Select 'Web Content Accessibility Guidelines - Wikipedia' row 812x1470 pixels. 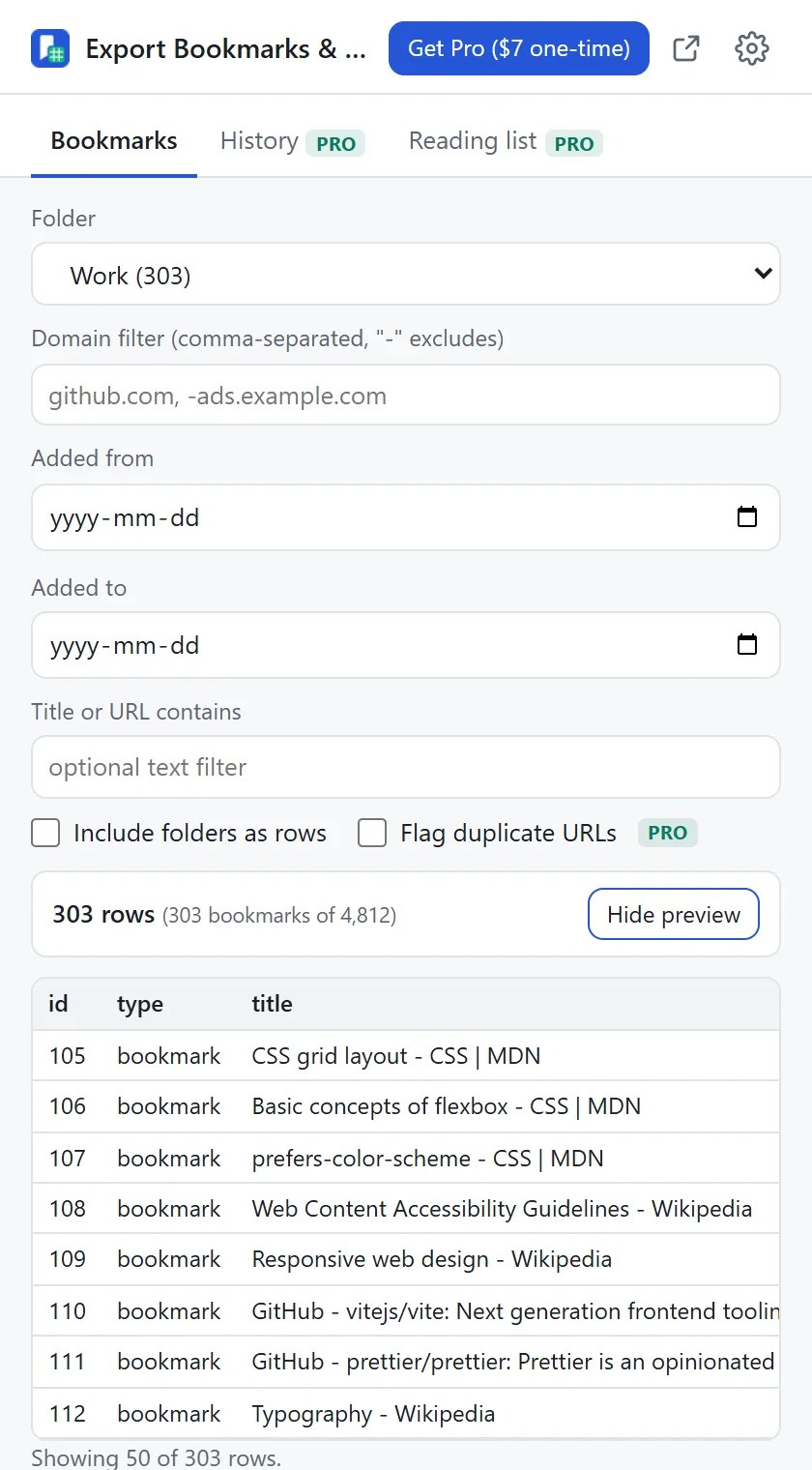[x=406, y=1208]
